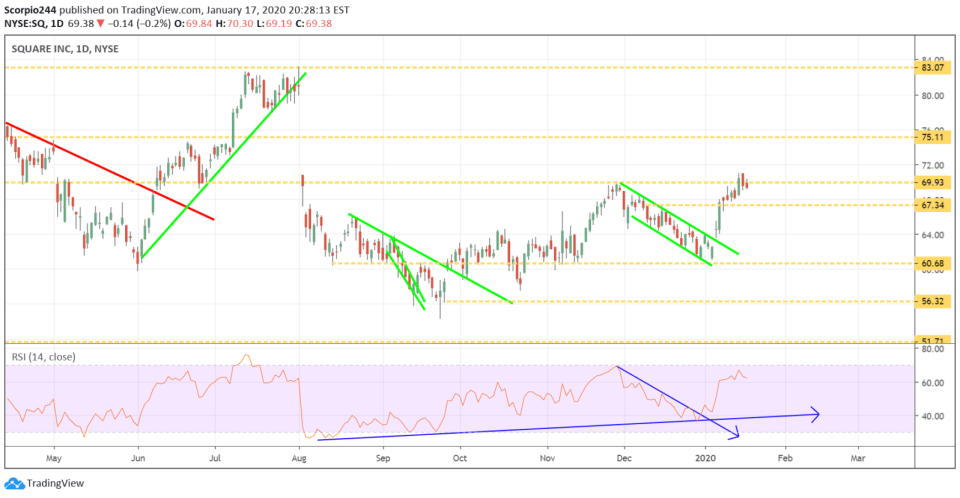Click the RSI (14, close) indicator label
Screen dimensions: 960x498
click(43, 357)
